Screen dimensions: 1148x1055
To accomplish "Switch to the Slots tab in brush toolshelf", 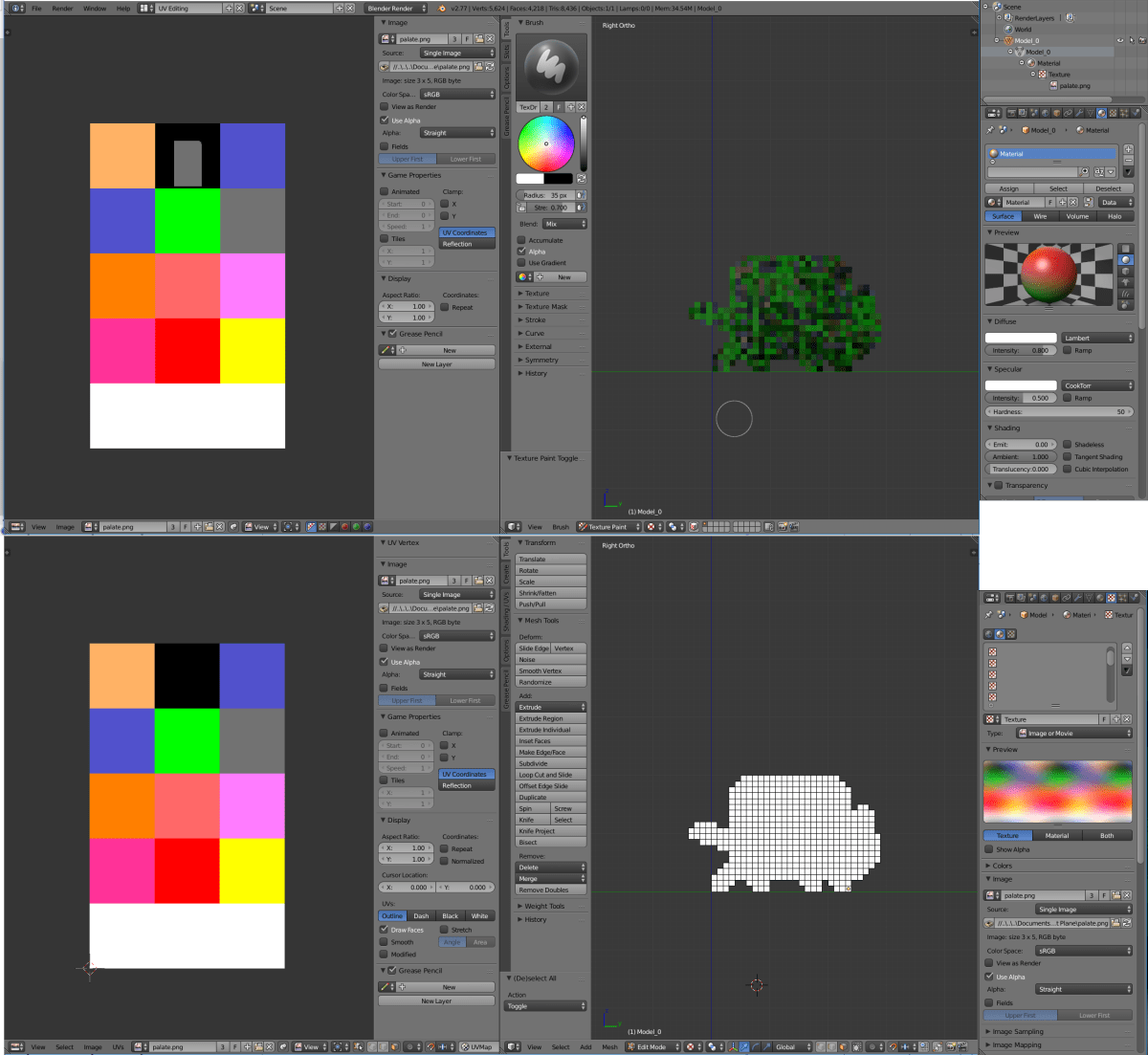I will [x=507, y=54].
